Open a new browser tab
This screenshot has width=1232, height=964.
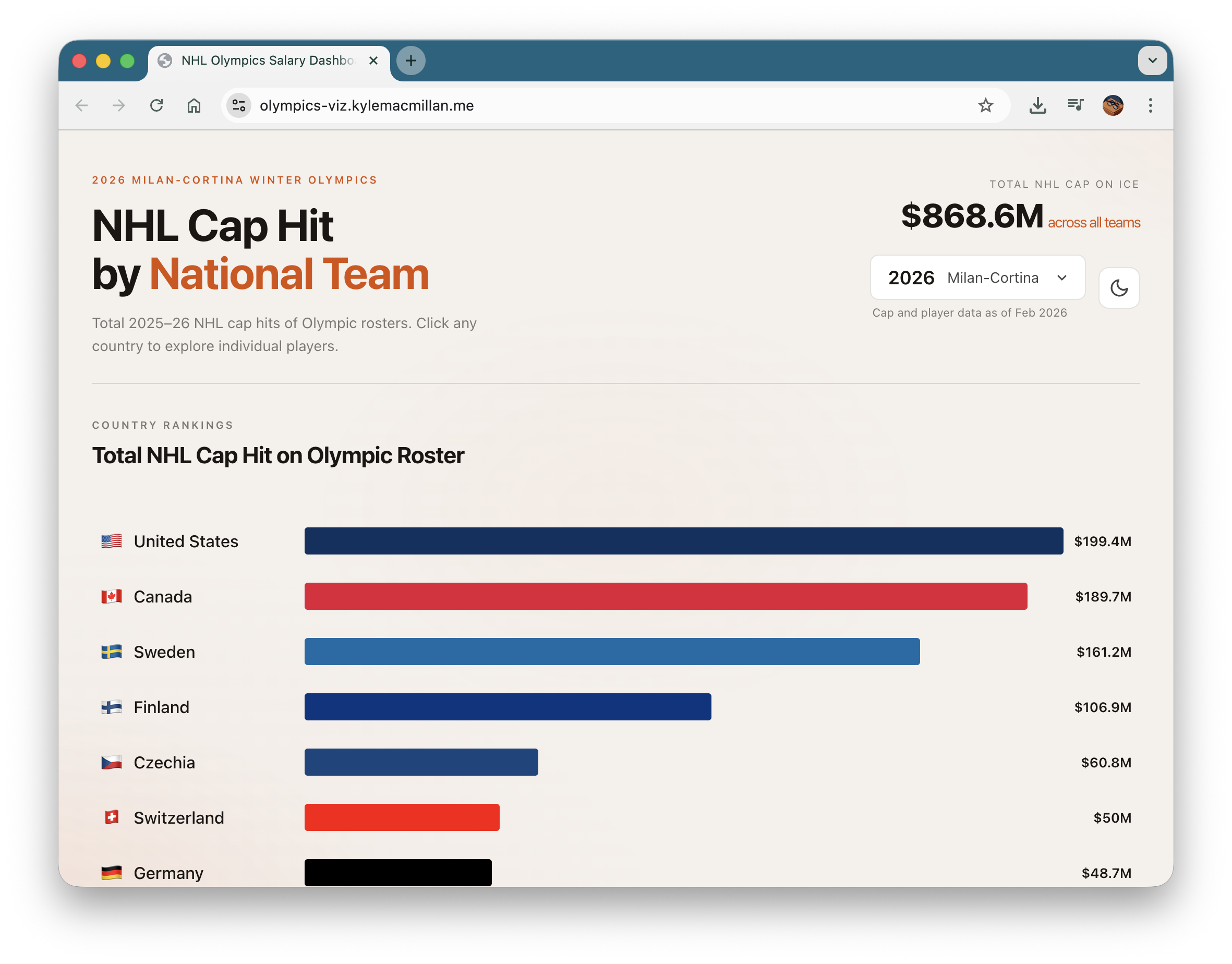pos(411,61)
